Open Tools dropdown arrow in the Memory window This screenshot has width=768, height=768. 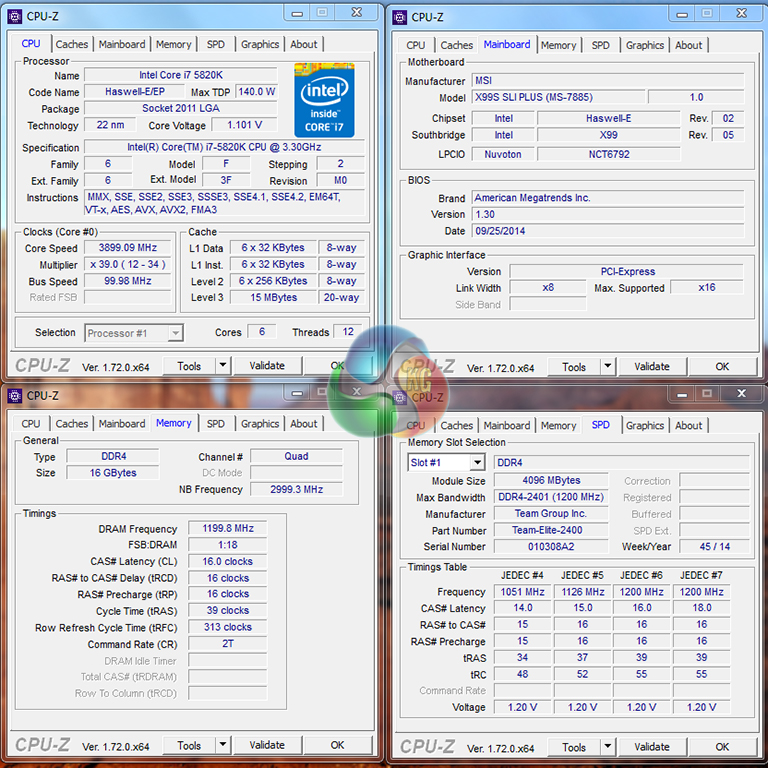(222, 745)
